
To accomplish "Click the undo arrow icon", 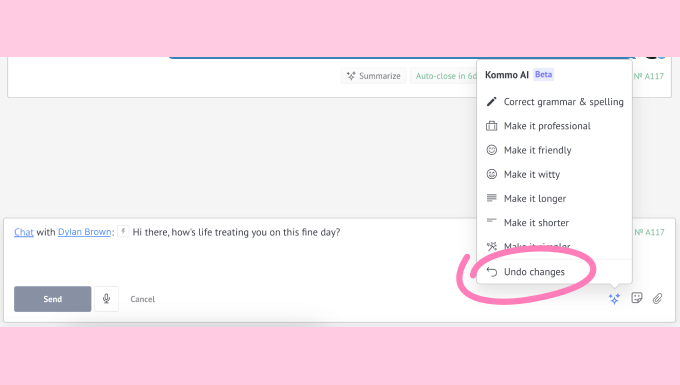I will pos(491,272).
